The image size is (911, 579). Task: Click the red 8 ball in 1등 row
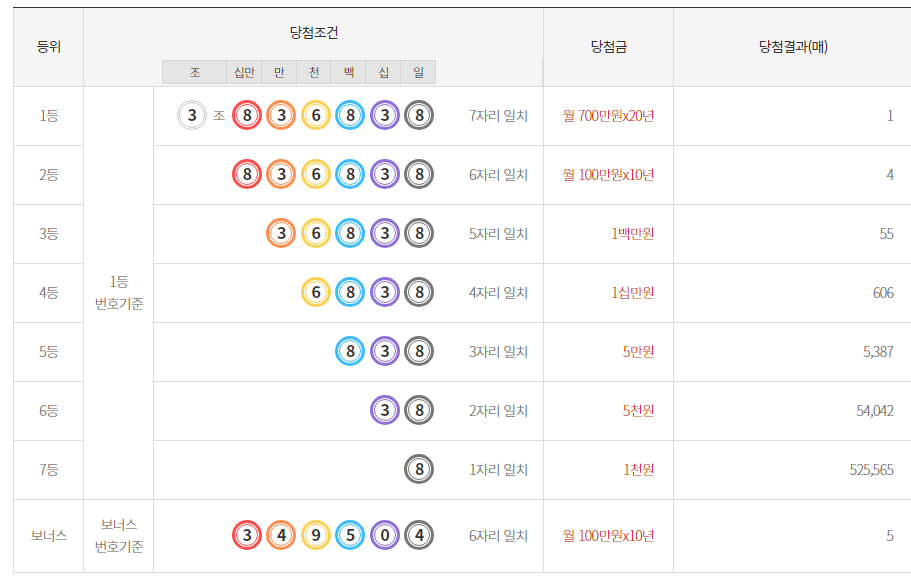[247, 115]
